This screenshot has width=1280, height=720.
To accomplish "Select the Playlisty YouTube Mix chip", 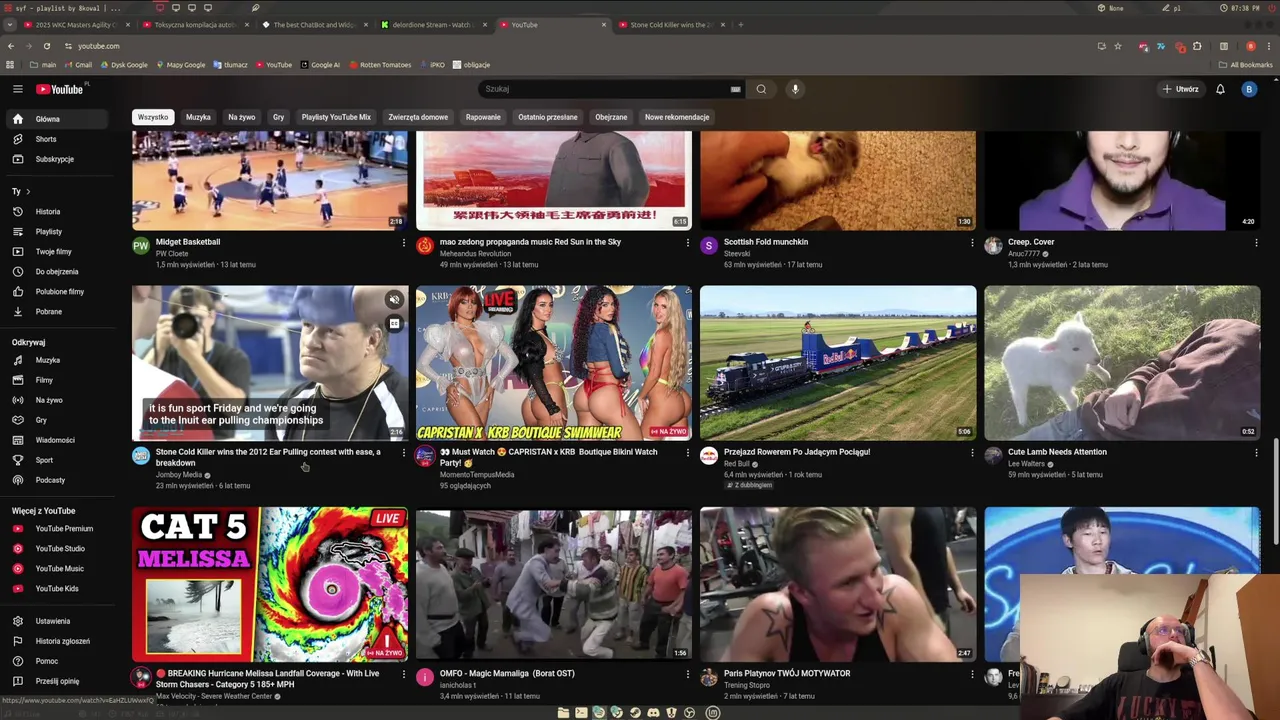I will click(336, 117).
